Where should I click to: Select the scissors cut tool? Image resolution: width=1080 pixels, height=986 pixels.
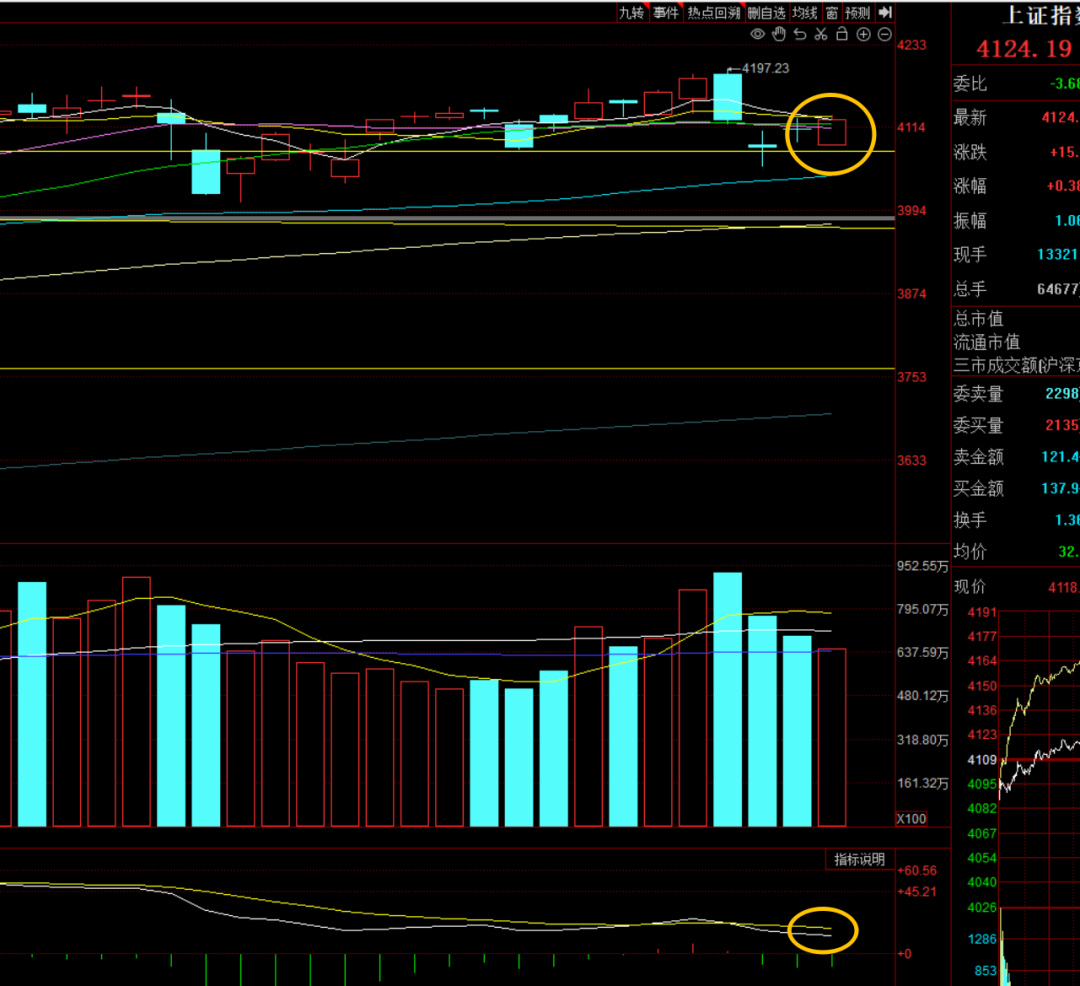tap(820, 34)
